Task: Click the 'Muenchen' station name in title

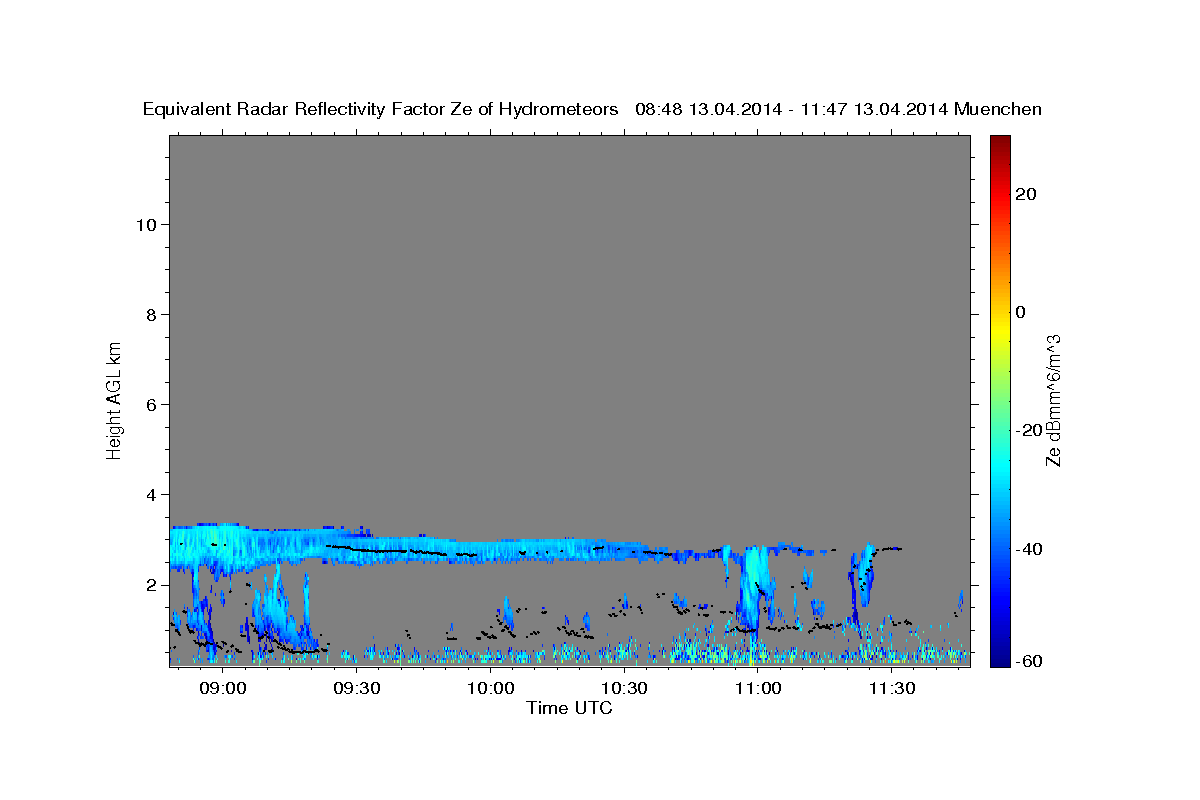Action: coord(998,110)
